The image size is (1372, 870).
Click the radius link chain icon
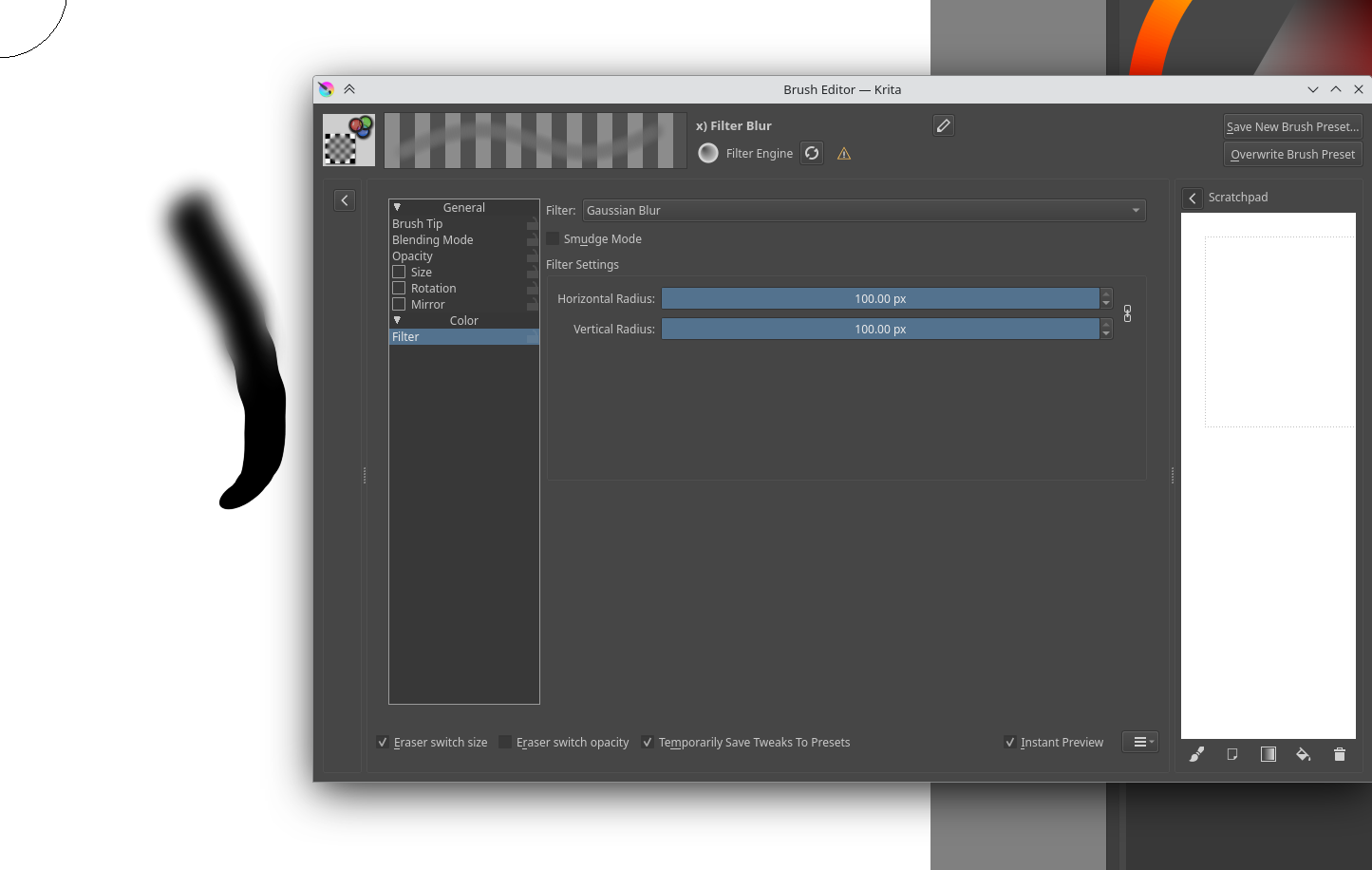tap(1127, 313)
